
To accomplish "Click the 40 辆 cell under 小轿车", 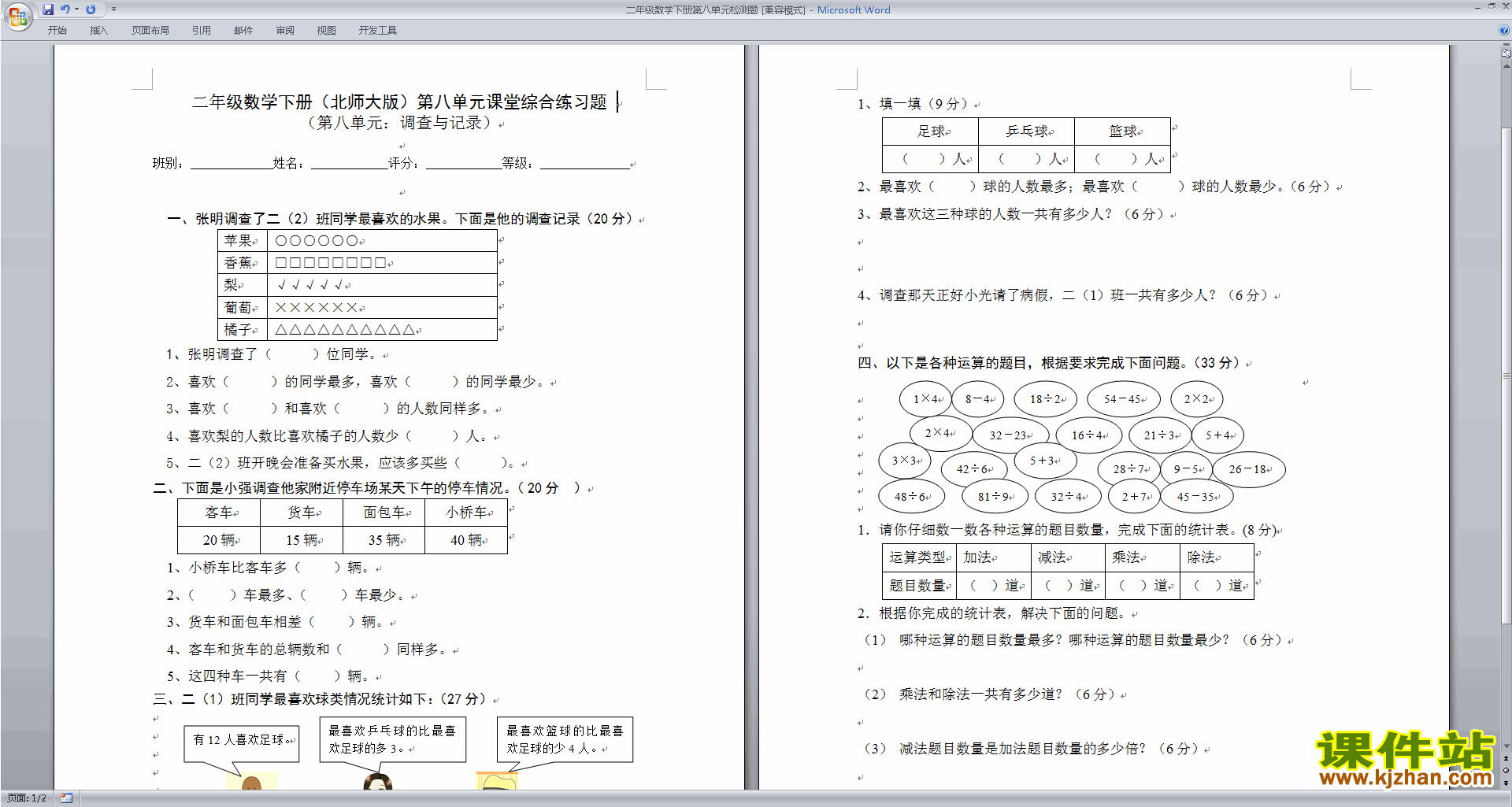I will click(x=466, y=540).
